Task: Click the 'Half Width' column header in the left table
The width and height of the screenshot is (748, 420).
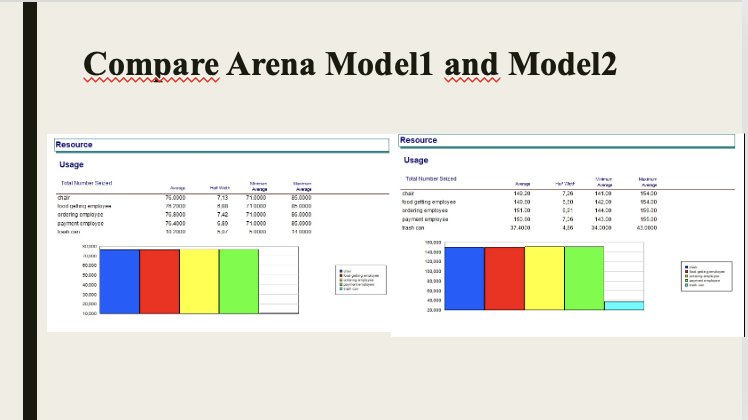Action: pyautogui.click(x=219, y=188)
